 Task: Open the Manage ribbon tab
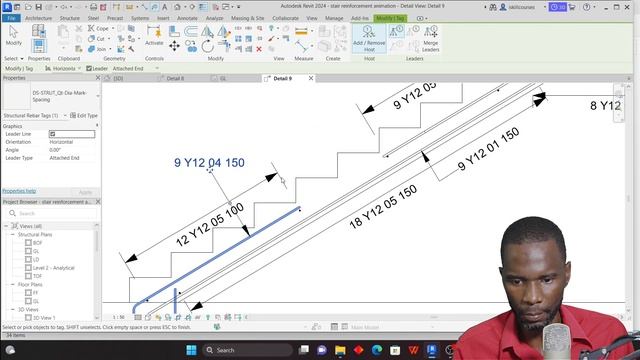(x=334, y=18)
